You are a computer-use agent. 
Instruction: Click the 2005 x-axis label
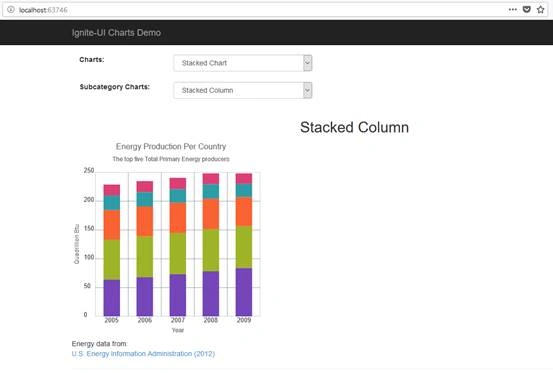pyautogui.click(x=111, y=320)
